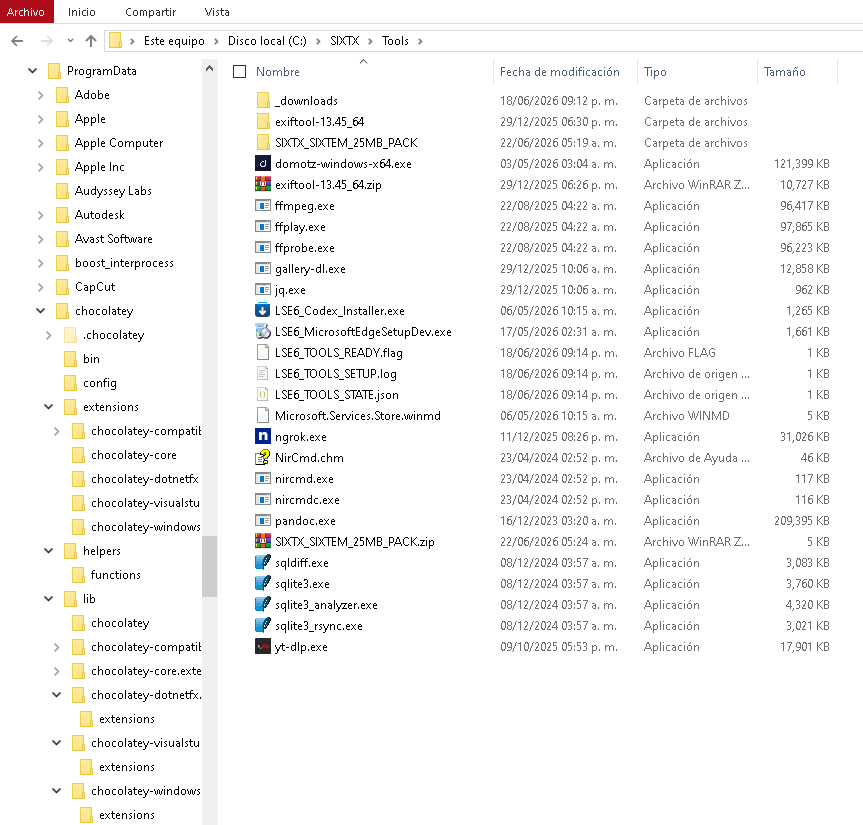
Task: Expand the Tools breadcrumb chevron
Action: 420,41
